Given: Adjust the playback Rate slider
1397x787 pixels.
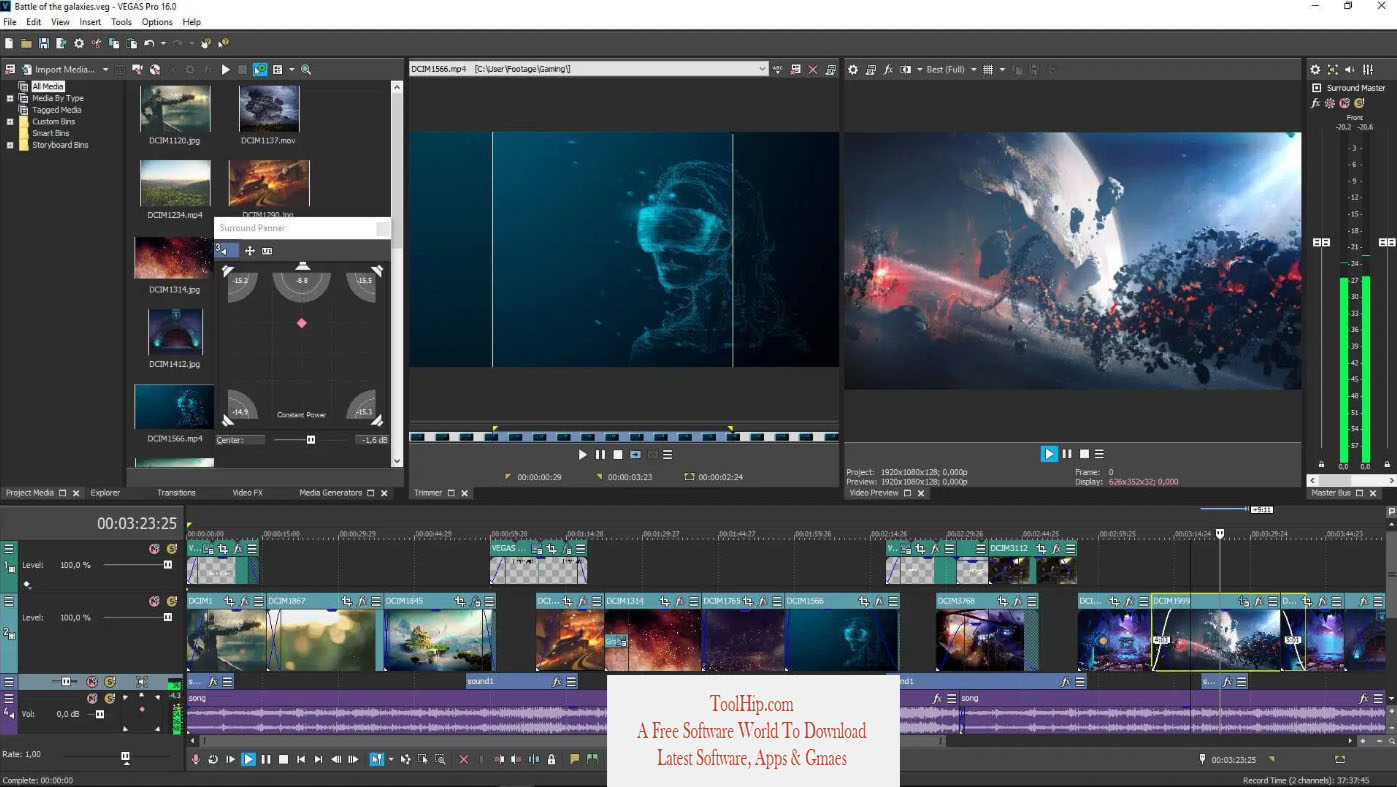Looking at the screenshot, I should tap(125, 758).
